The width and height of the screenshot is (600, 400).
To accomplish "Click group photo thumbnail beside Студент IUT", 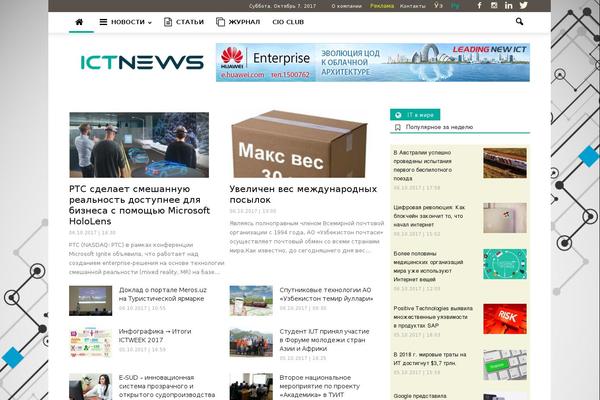I will pyautogui.click(x=251, y=342).
